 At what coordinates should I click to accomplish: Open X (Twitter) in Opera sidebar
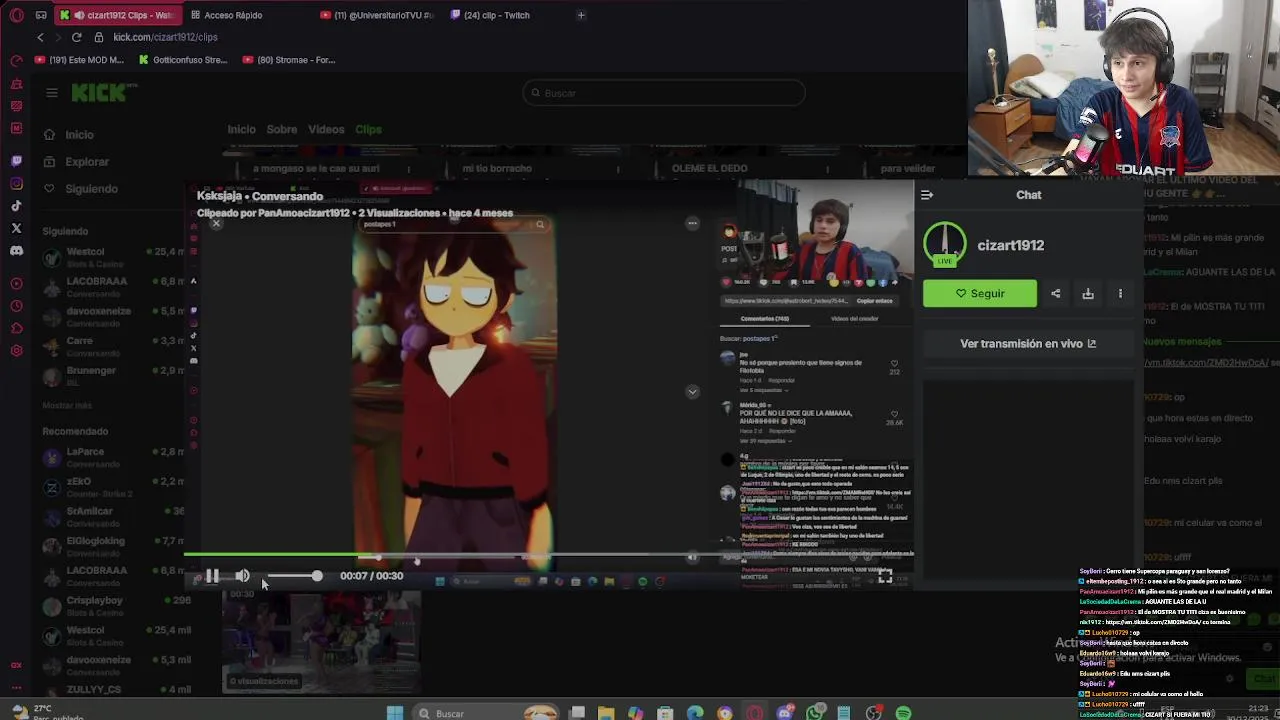[x=16, y=229]
